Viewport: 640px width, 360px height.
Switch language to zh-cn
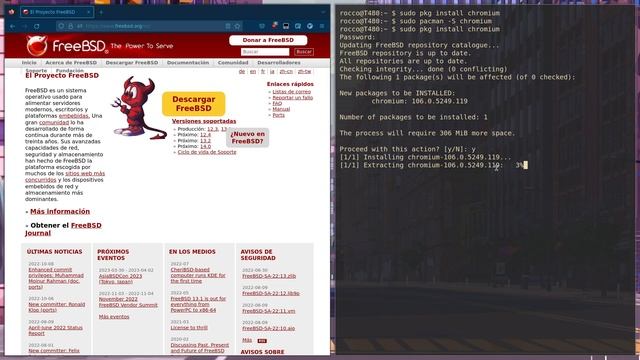coord(286,71)
